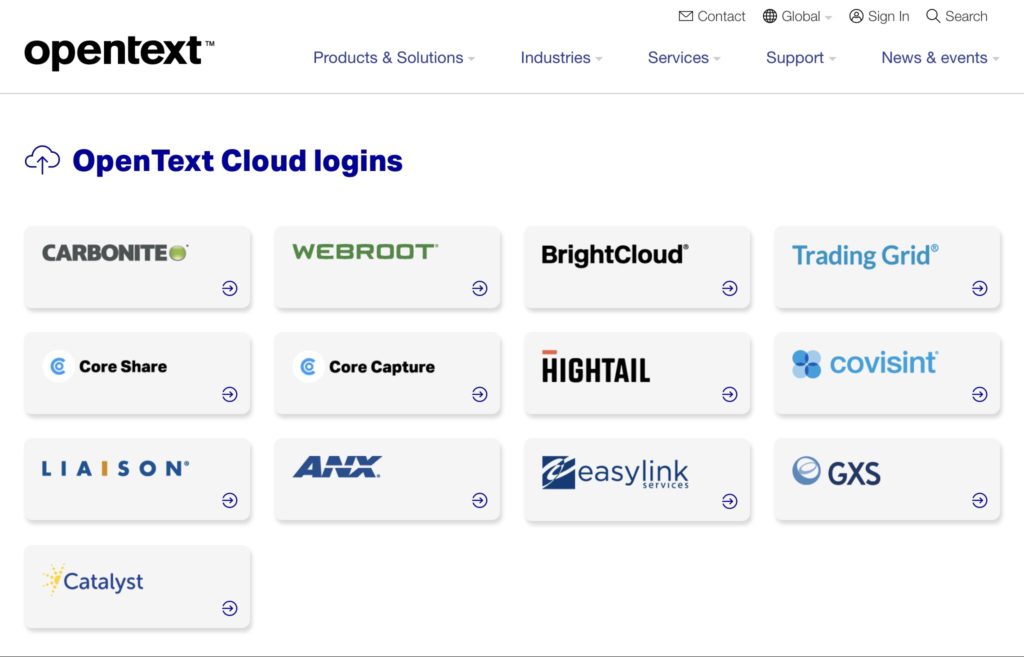Click the user icon beside Sign In
1024x657 pixels.
pyautogui.click(x=856, y=16)
